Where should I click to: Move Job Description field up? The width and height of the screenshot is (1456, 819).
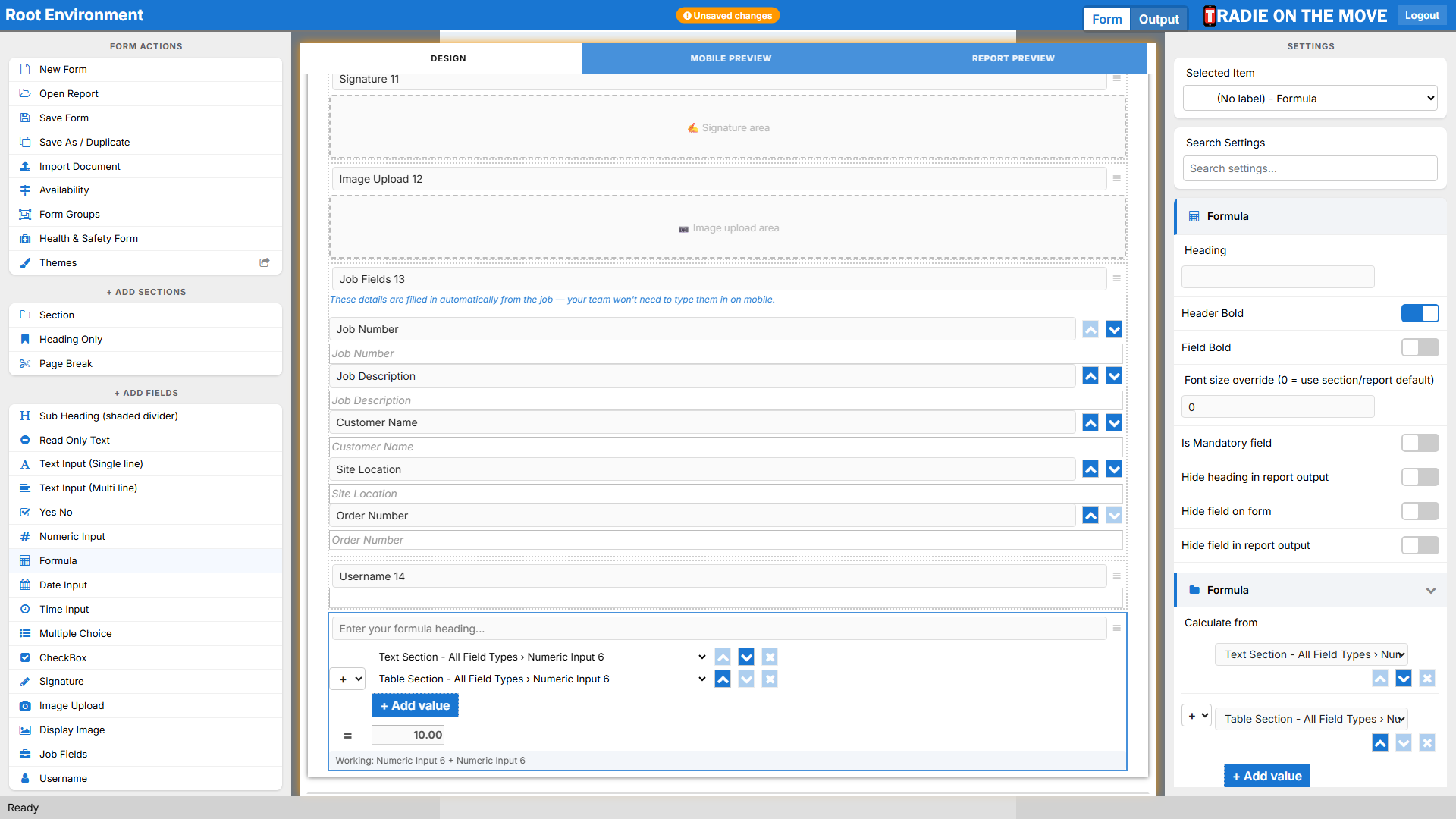[x=1090, y=376]
